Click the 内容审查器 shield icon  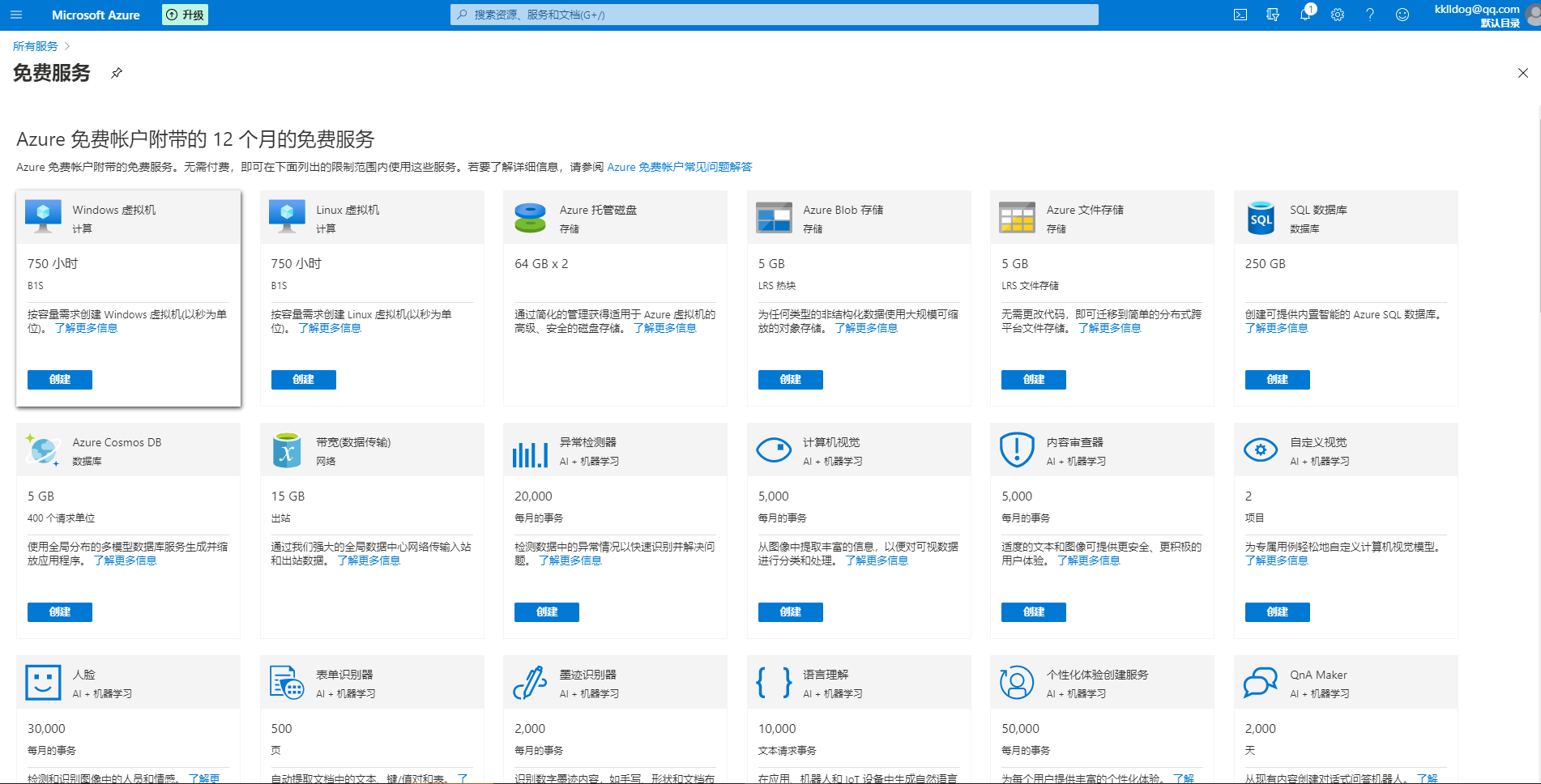pyautogui.click(x=1018, y=450)
